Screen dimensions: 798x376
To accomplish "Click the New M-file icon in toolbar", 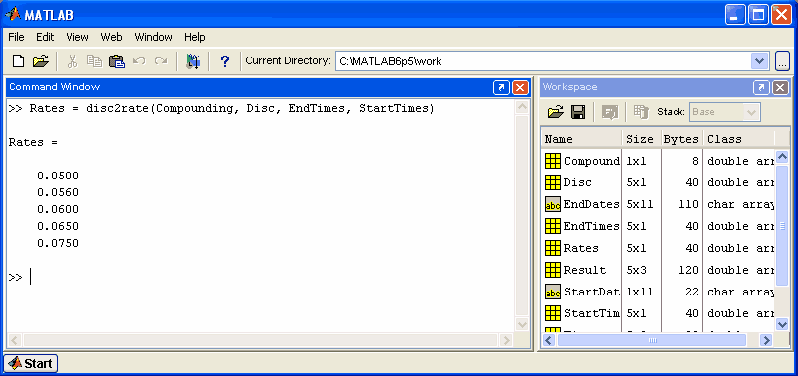I will tap(18, 61).
